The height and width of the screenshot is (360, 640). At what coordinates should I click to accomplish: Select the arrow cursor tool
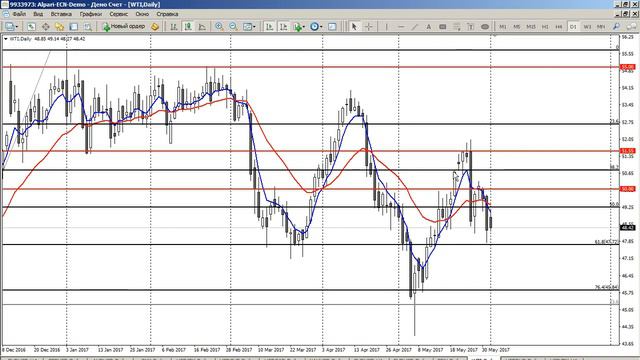pyautogui.click(x=354, y=27)
